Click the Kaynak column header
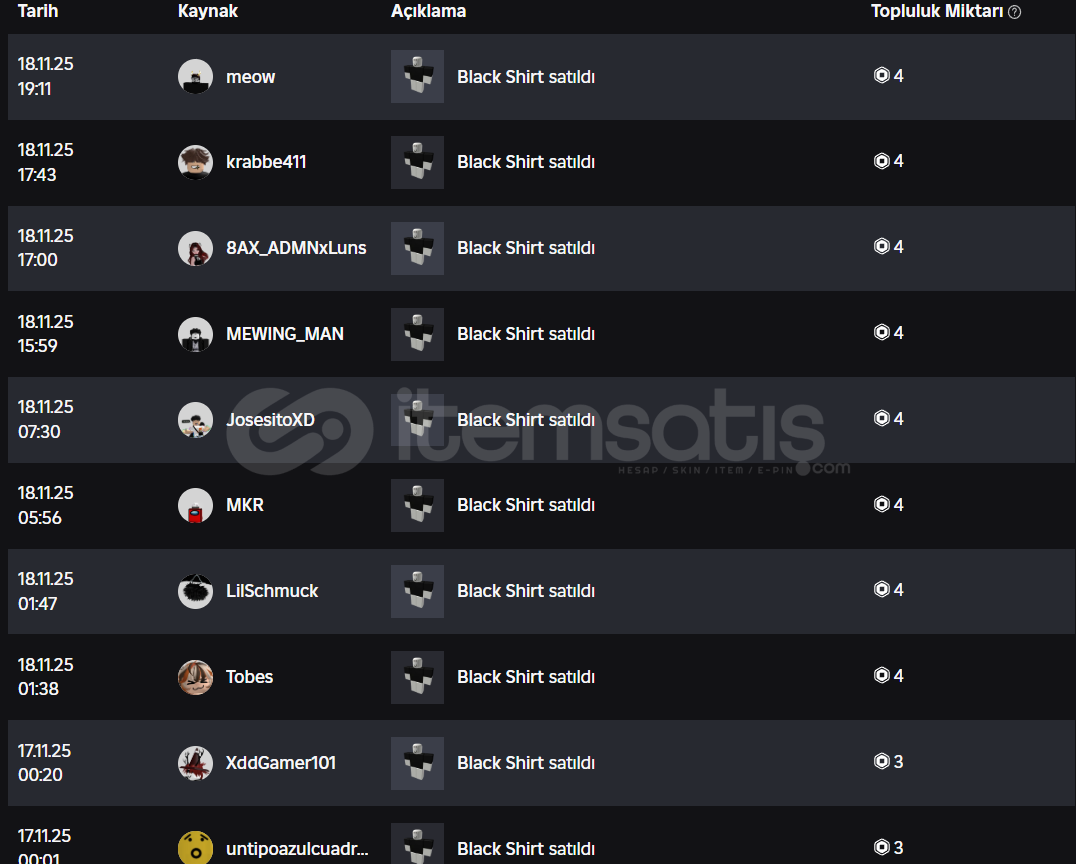This screenshot has height=864, width=1076. click(208, 12)
